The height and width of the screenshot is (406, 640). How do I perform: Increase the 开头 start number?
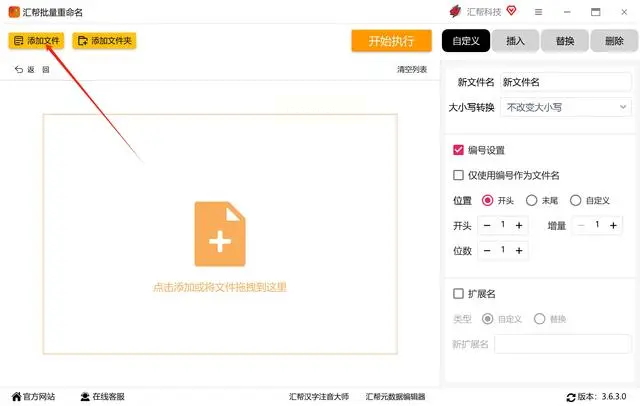click(519, 225)
